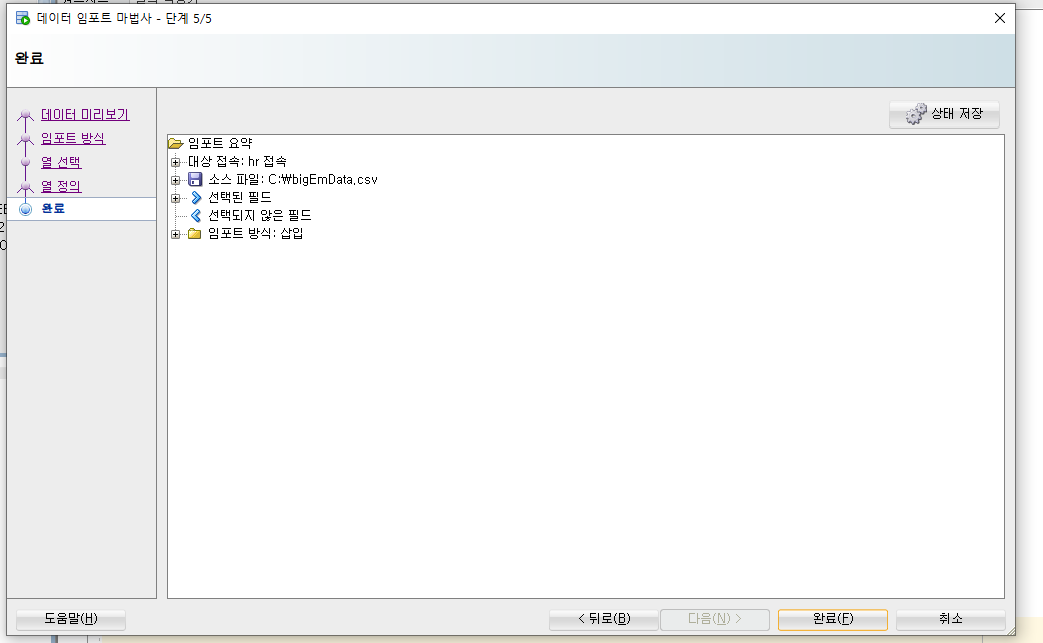Expand the 소스 파일 tree node
This screenshot has width=1043, height=643.
[x=176, y=180]
